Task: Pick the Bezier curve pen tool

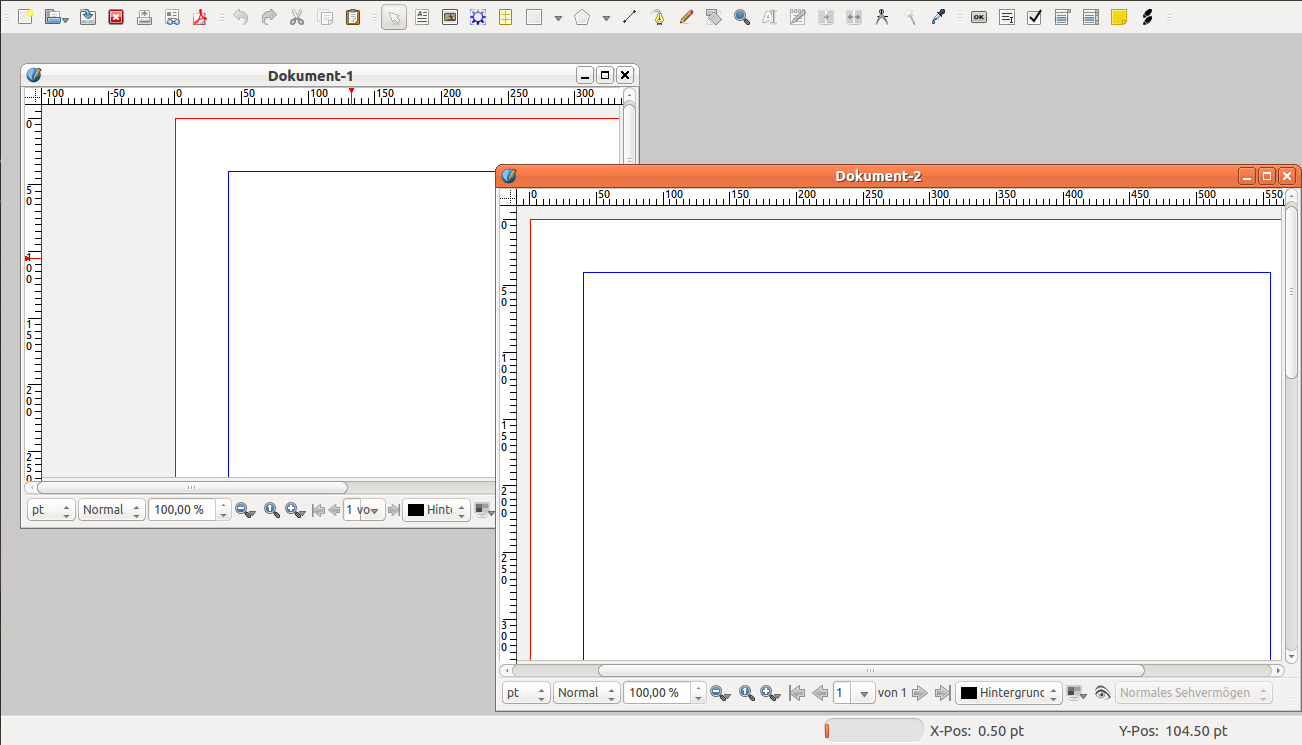Action: click(658, 17)
